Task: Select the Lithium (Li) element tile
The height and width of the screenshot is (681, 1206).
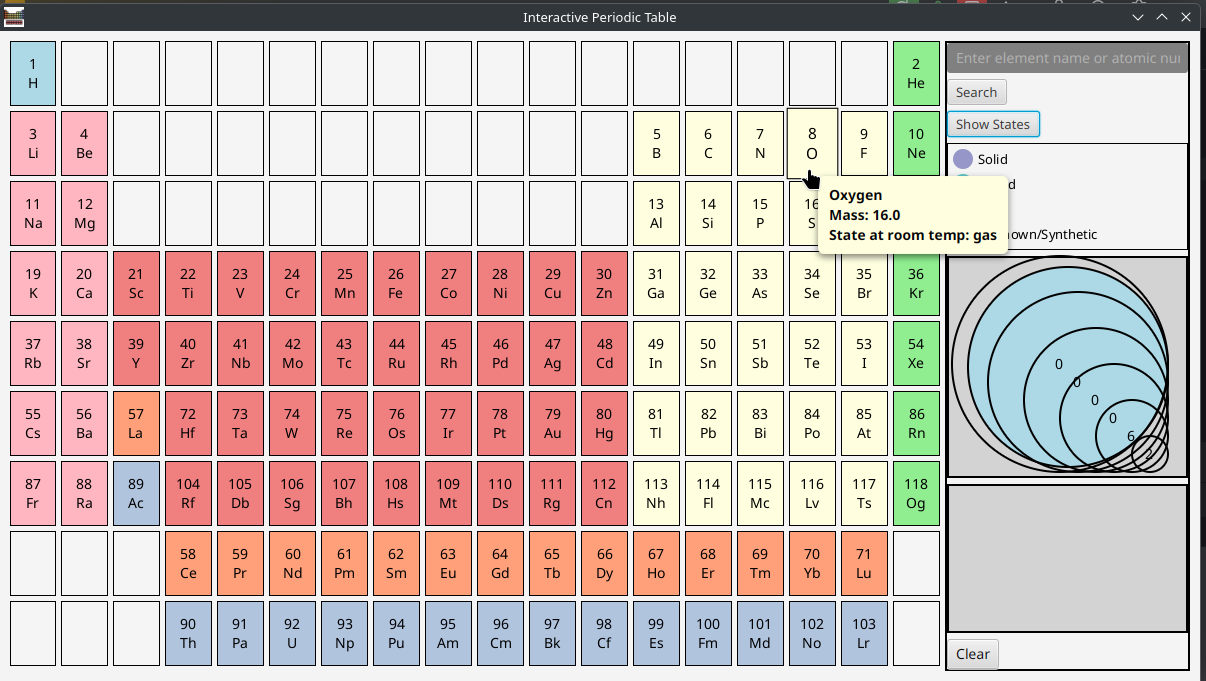Action: pos(33,143)
